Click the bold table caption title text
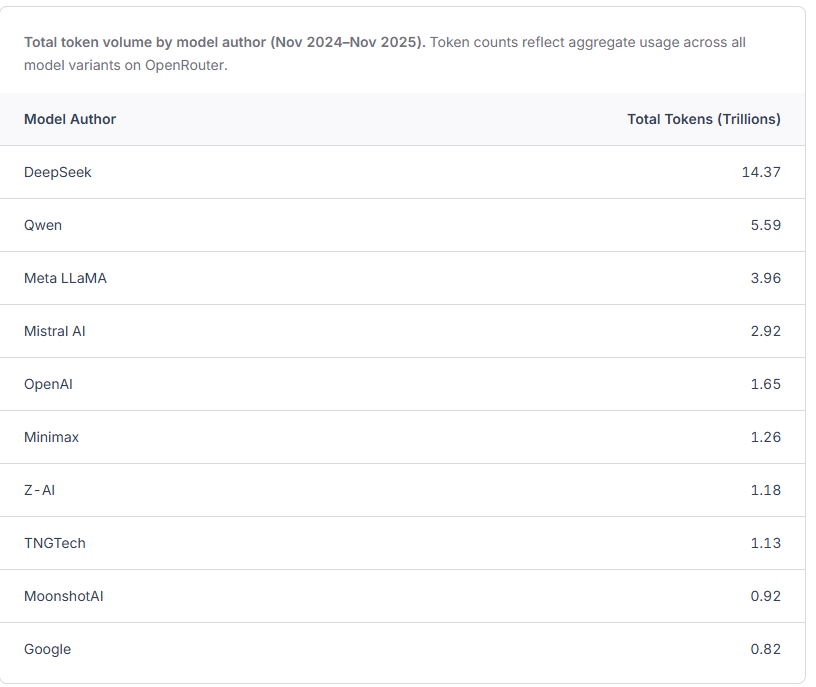 [x=225, y=42]
